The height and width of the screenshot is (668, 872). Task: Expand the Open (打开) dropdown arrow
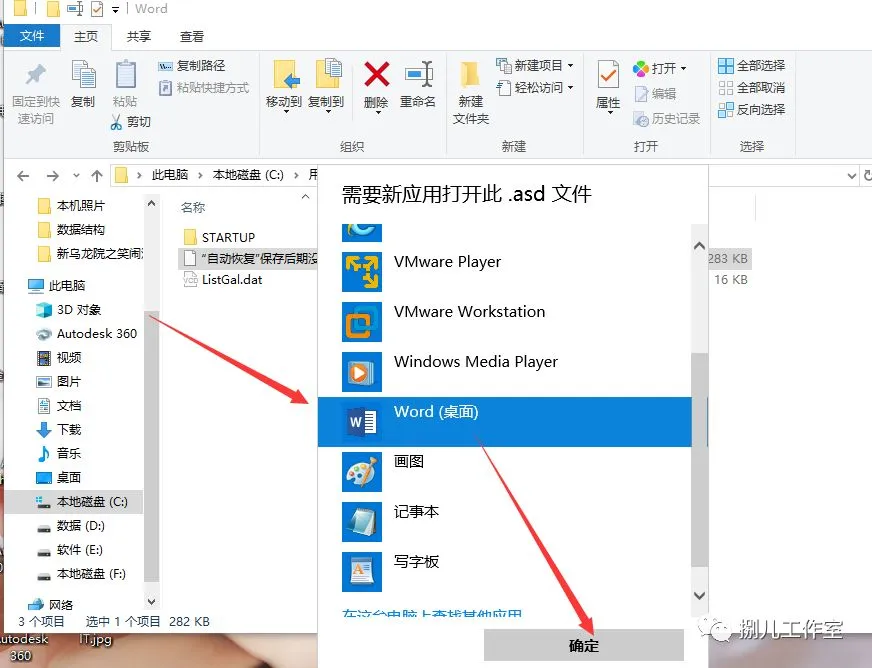[683, 68]
